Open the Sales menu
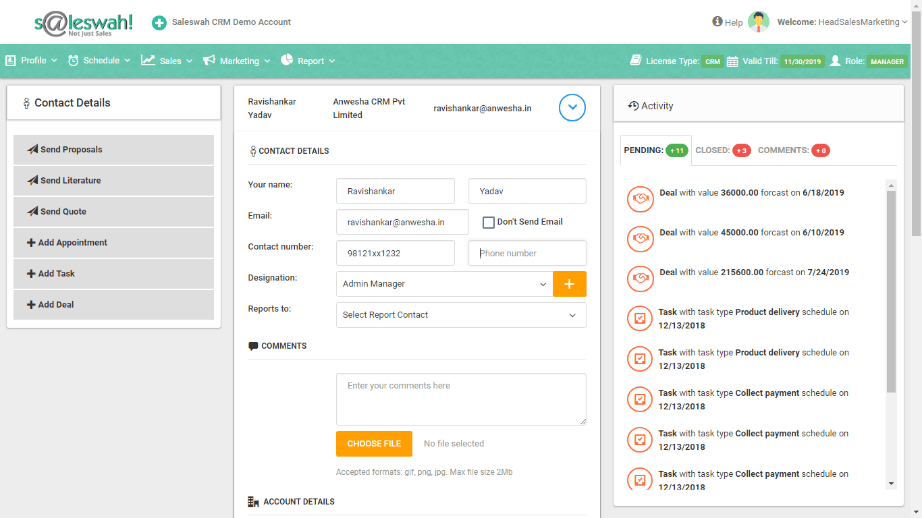This screenshot has width=922, height=518. coord(167,61)
